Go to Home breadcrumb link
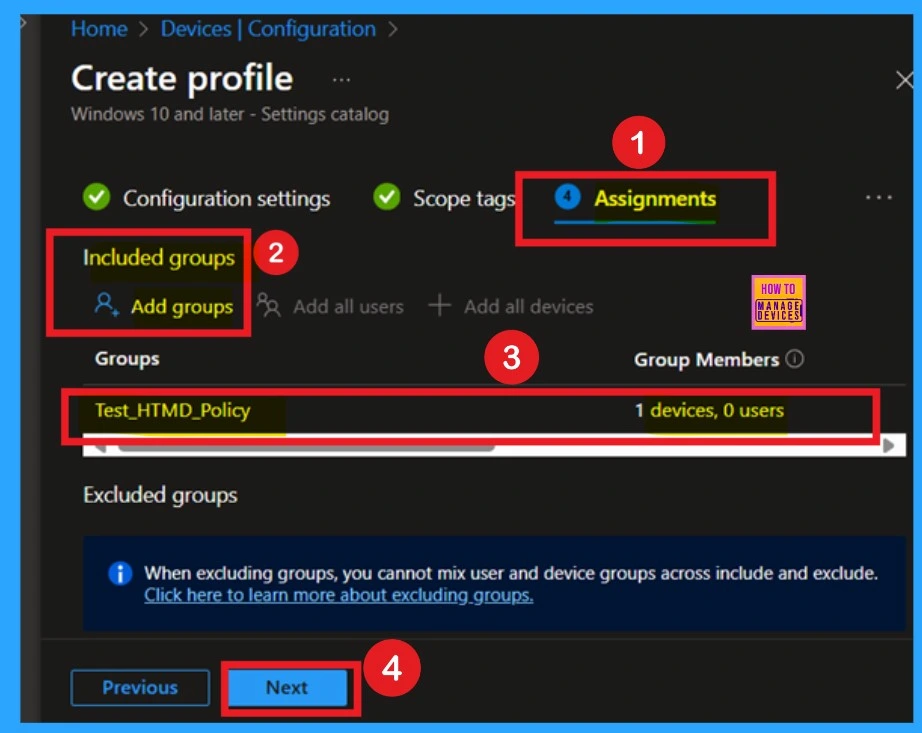922x733 pixels. click(99, 29)
